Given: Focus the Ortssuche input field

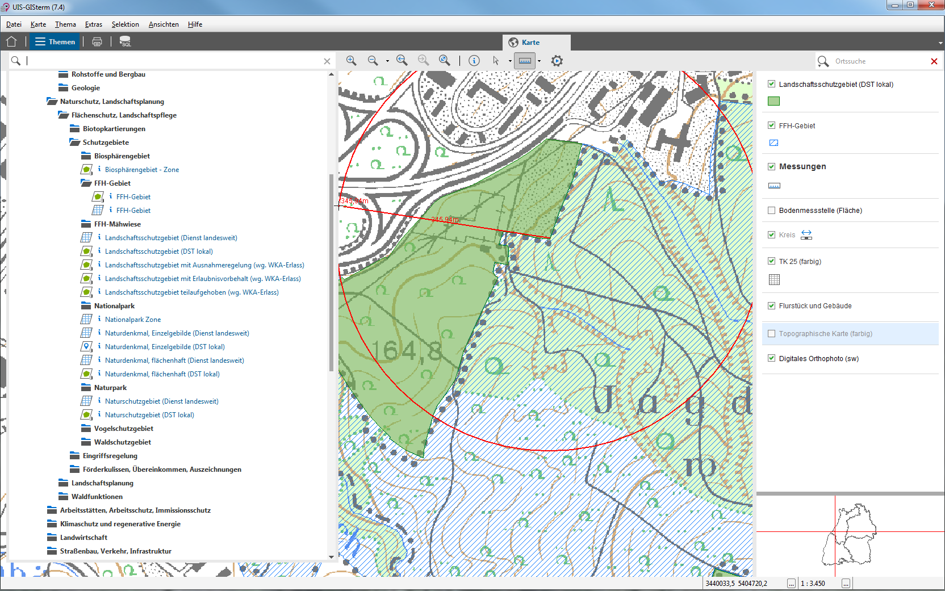Looking at the screenshot, I should click(x=880, y=61).
